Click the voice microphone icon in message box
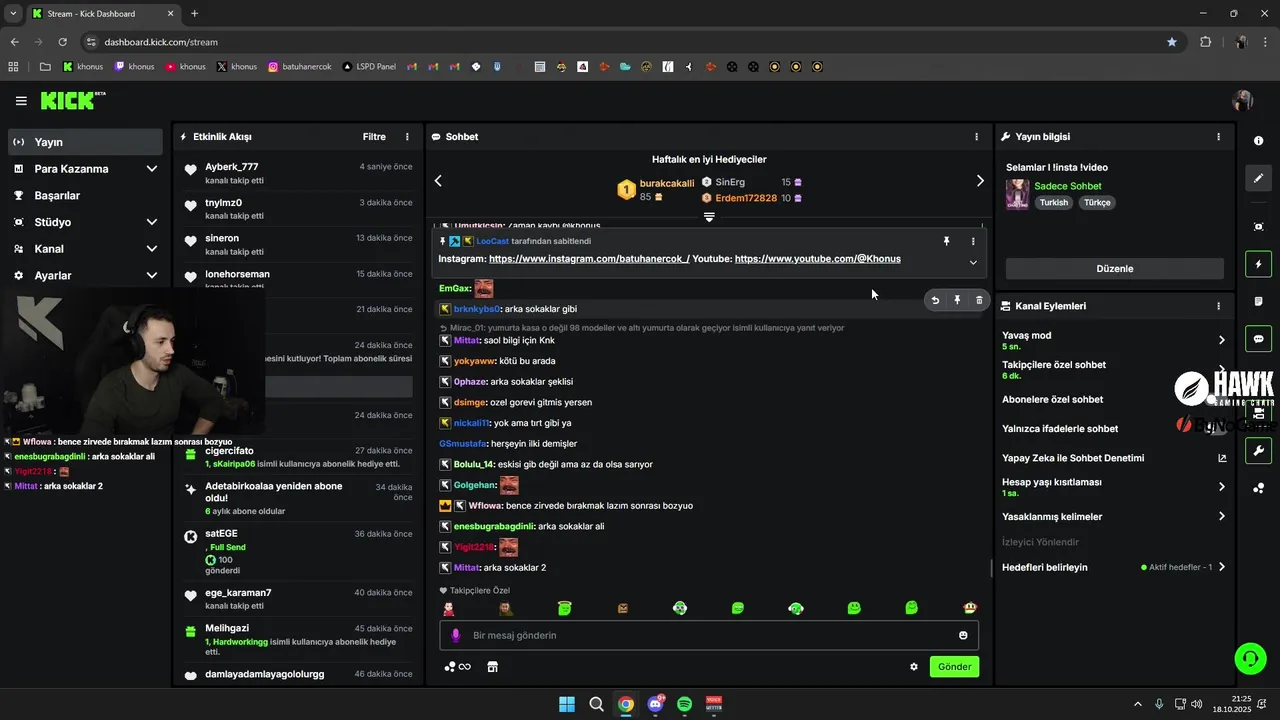 pyautogui.click(x=456, y=635)
